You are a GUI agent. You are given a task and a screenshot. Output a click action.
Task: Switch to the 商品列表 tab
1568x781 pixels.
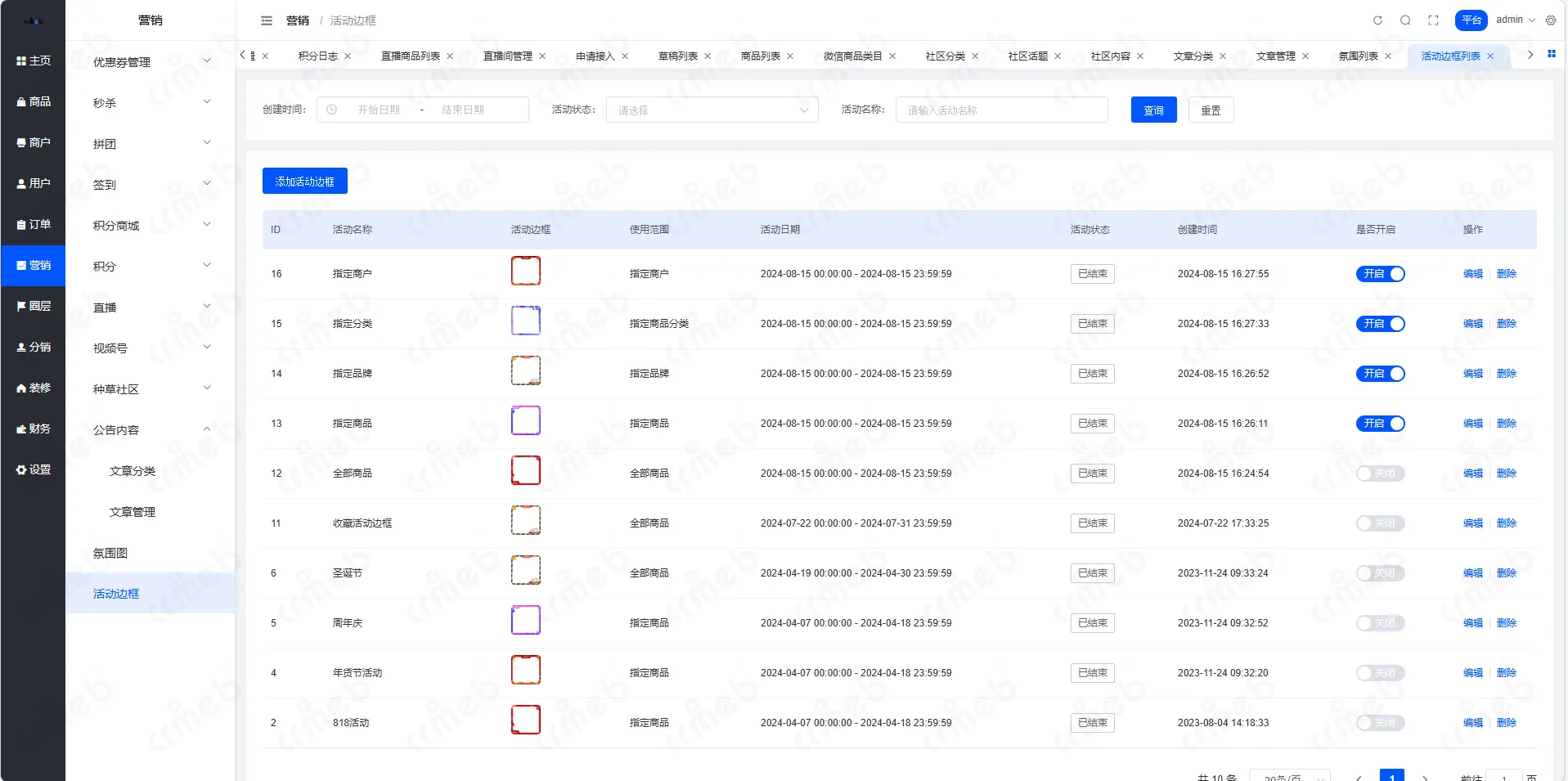(760, 56)
